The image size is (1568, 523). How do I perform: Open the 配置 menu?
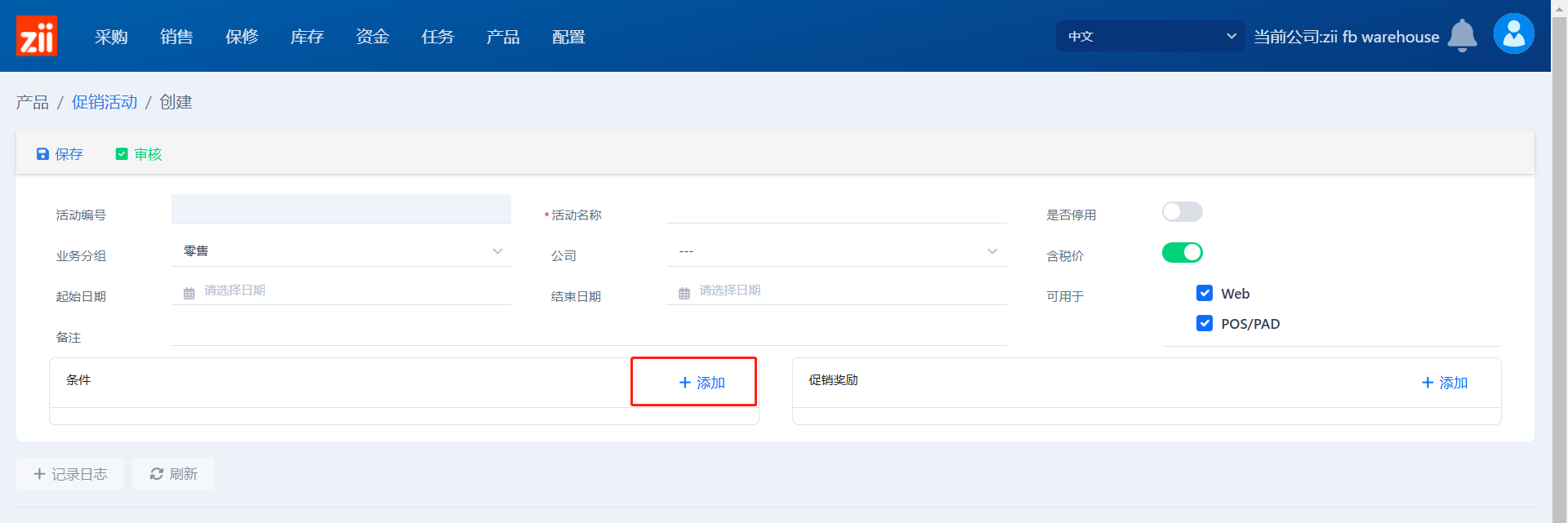click(x=568, y=37)
